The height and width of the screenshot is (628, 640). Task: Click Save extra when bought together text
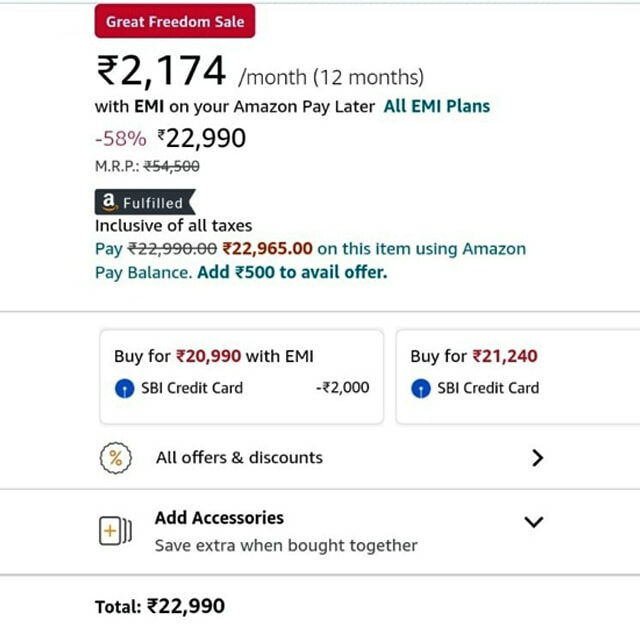pyautogui.click(x=286, y=546)
